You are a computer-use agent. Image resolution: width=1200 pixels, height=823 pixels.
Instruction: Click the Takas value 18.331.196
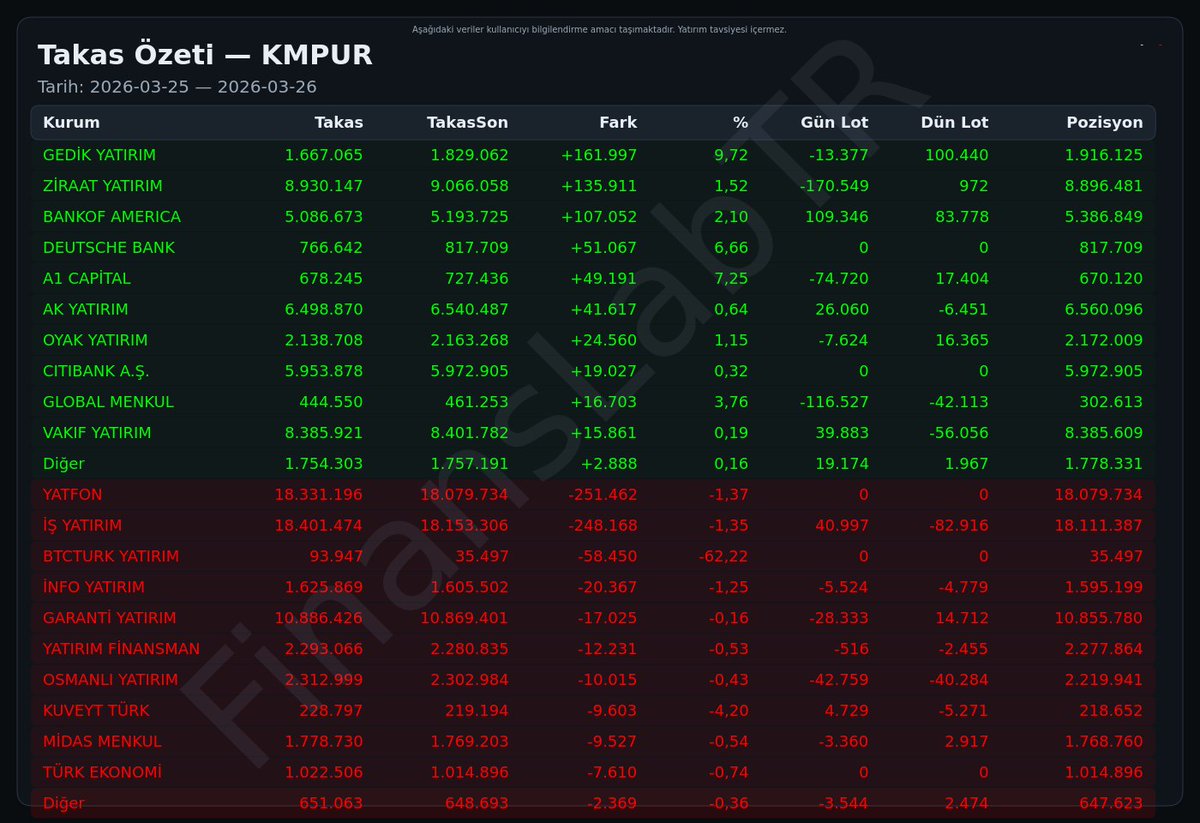click(x=319, y=495)
